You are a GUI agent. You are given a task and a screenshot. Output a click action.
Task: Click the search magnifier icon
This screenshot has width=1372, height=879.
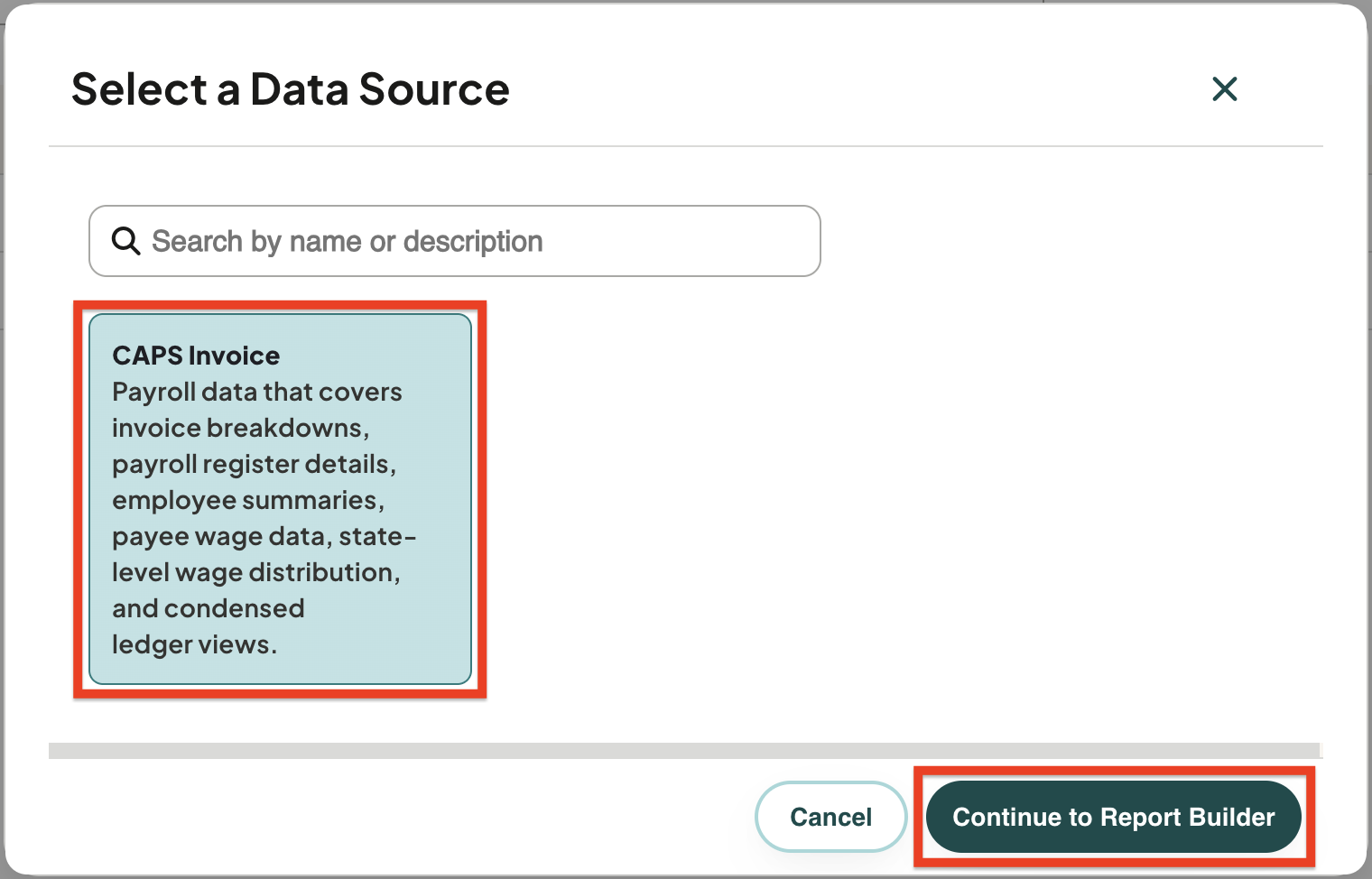point(125,241)
